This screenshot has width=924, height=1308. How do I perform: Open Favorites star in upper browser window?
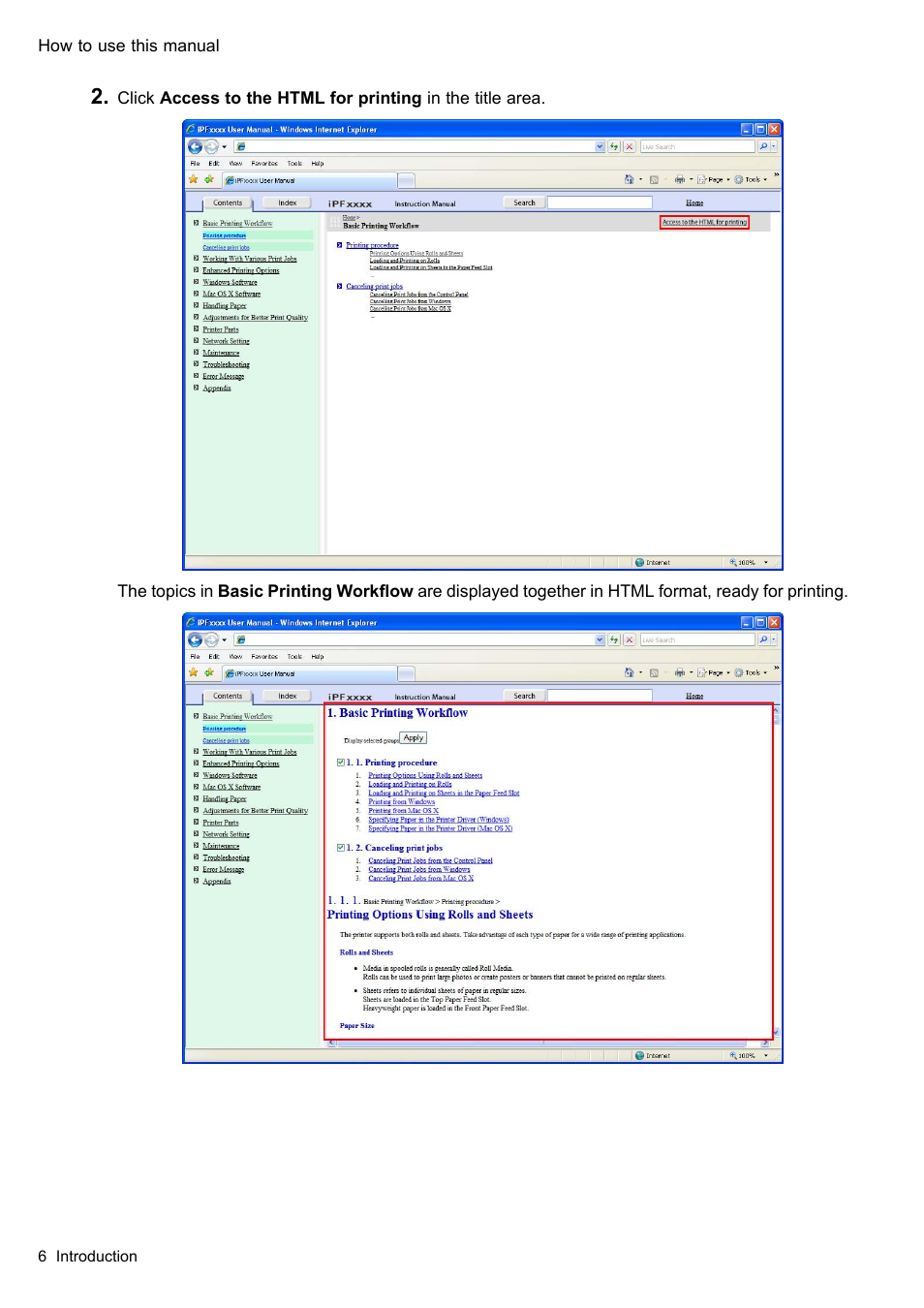tap(194, 179)
